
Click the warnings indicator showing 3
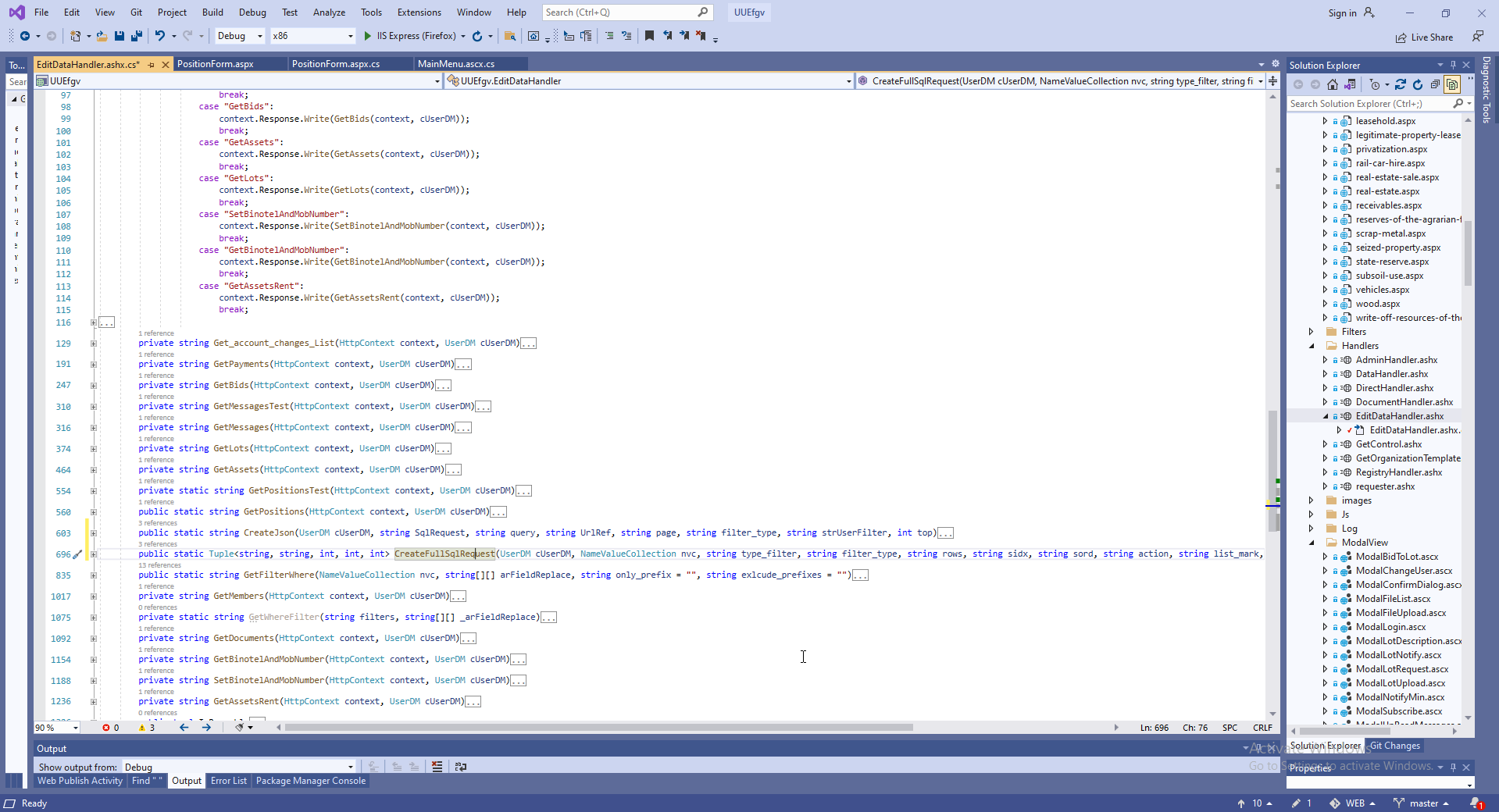147,728
